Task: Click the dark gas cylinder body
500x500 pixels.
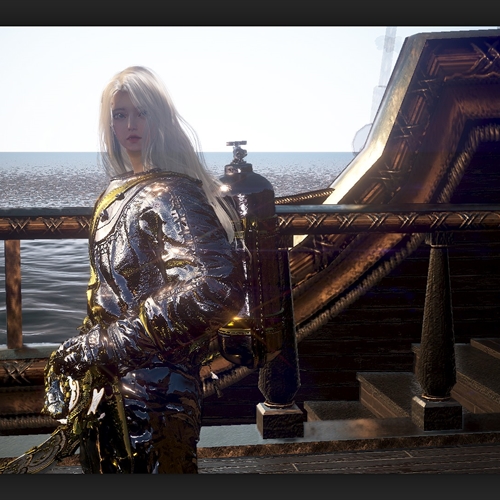Action: [247, 200]
